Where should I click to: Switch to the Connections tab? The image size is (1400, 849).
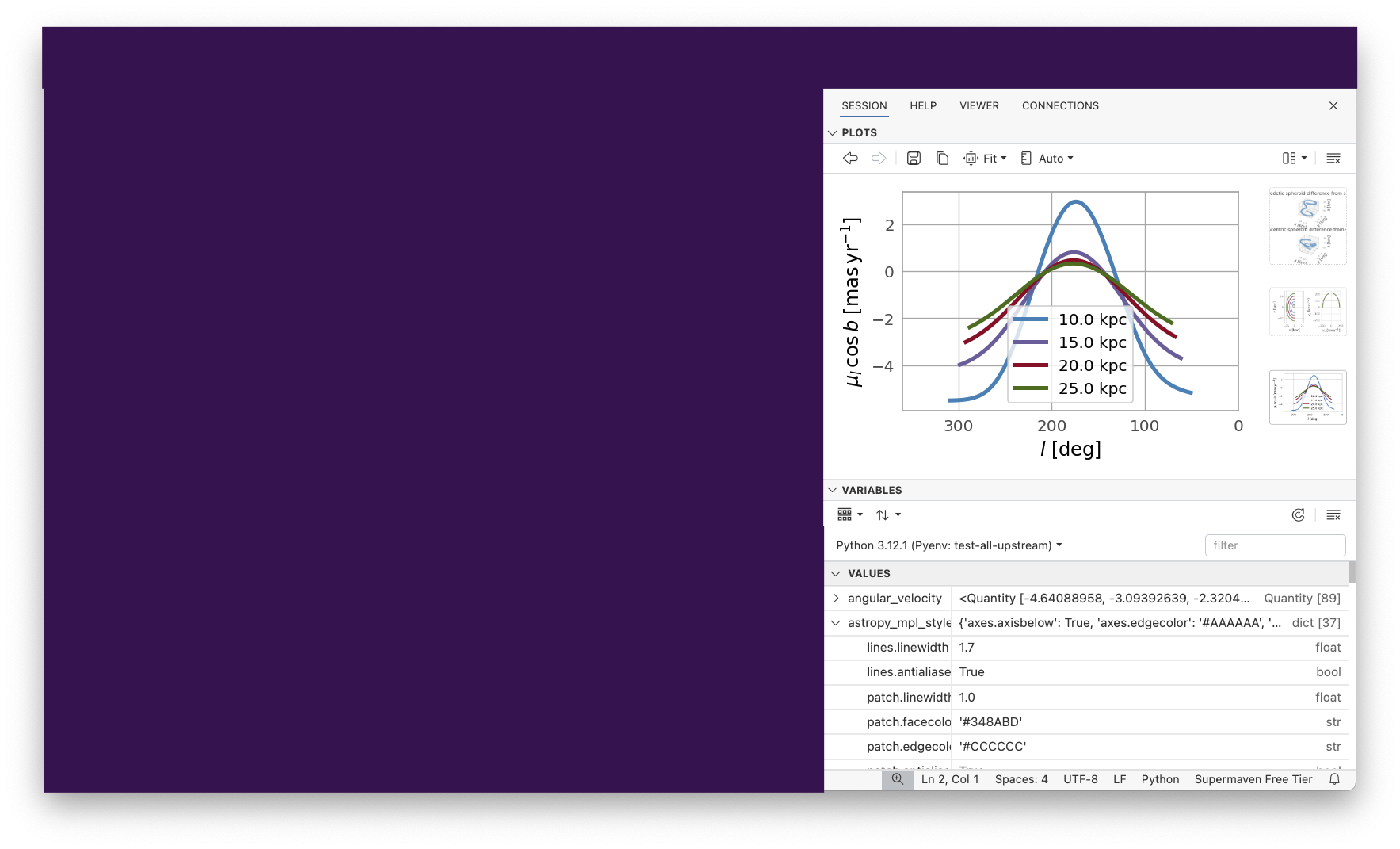[x=1060, y=106]
